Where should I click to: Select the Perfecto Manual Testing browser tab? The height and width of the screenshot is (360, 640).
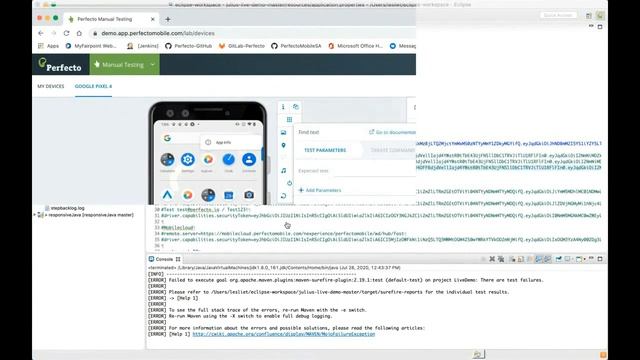[x=111, y=19]
